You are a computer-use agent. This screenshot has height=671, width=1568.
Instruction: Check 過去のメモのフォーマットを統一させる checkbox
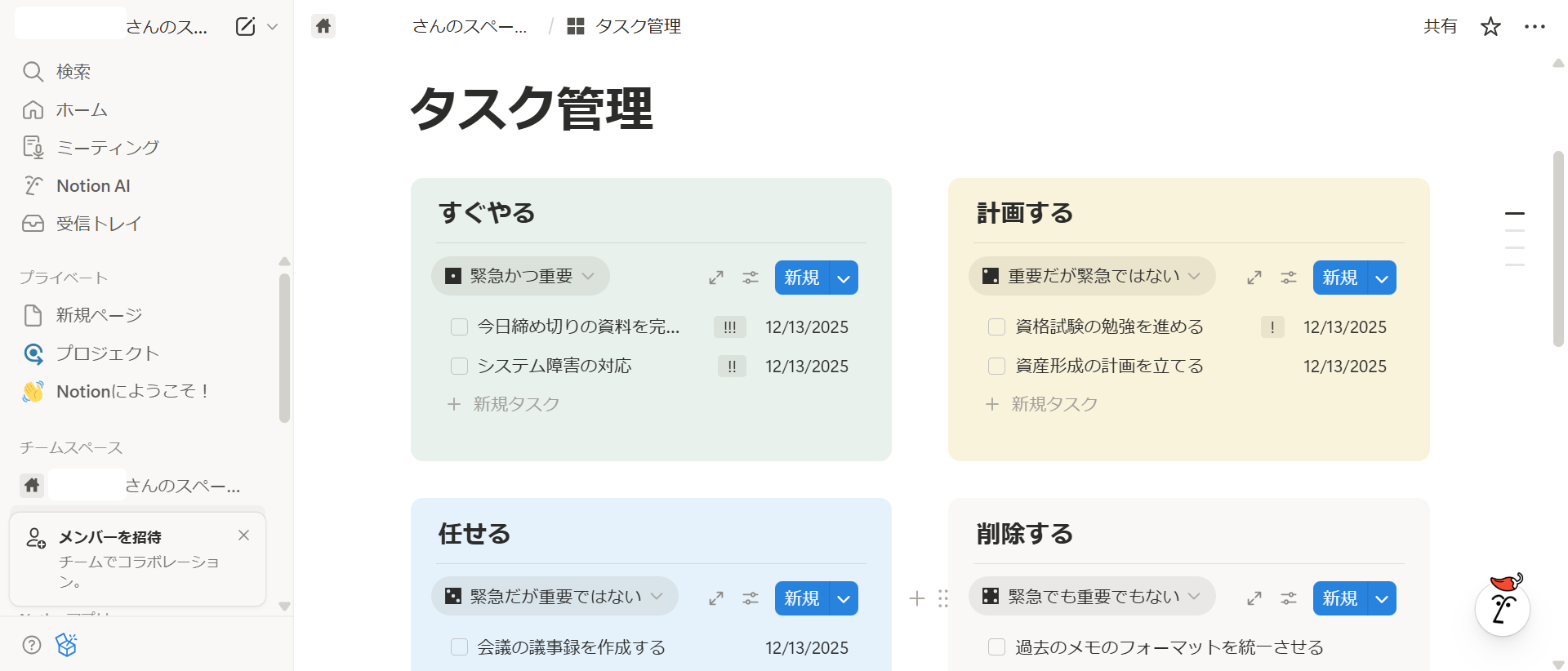996,647
